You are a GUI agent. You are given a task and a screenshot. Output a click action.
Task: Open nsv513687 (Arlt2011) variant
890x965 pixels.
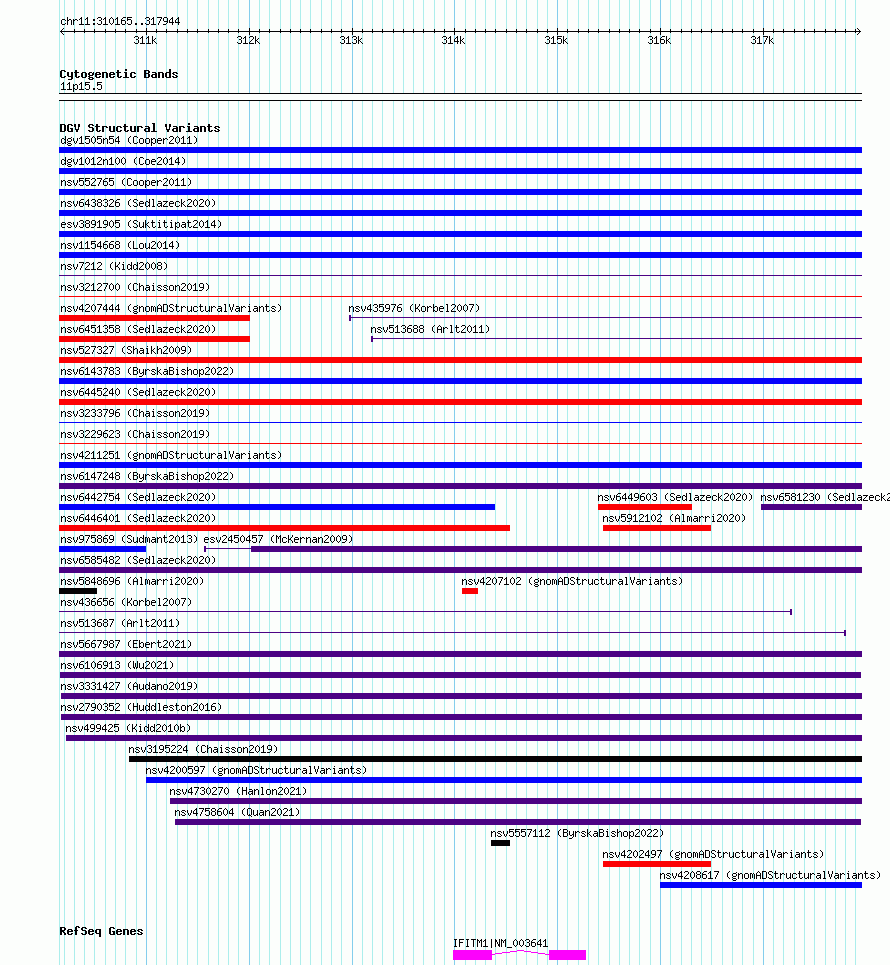point(120,623)
